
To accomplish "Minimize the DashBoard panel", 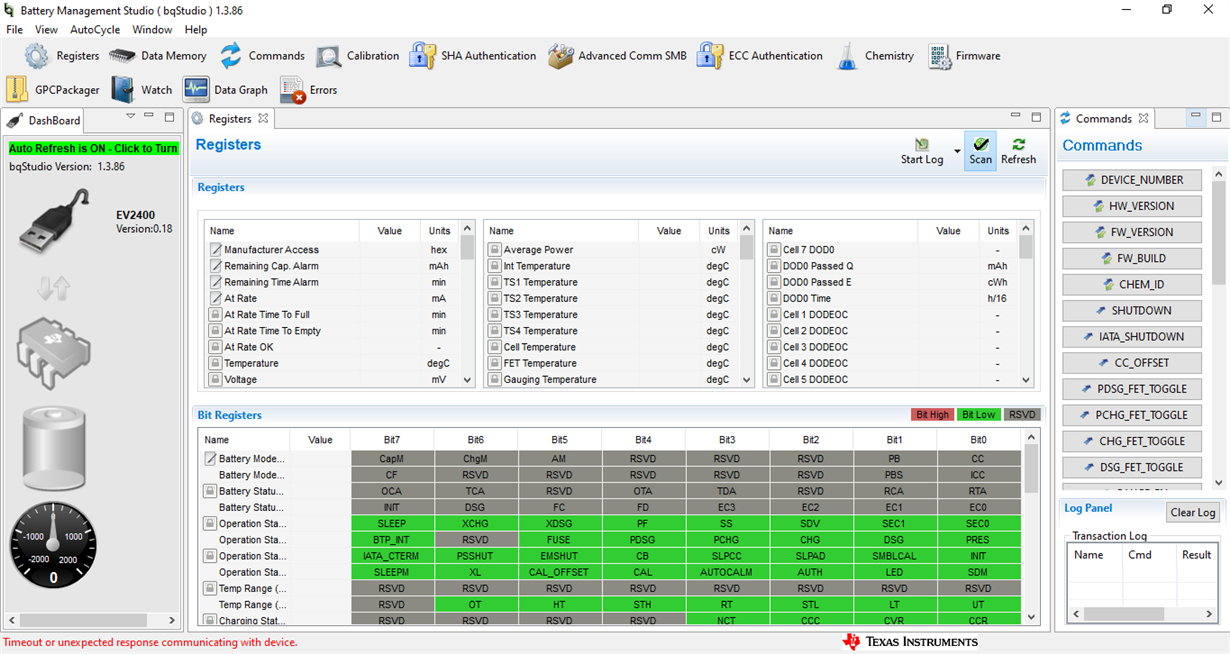I will click(x=149, y=116).
